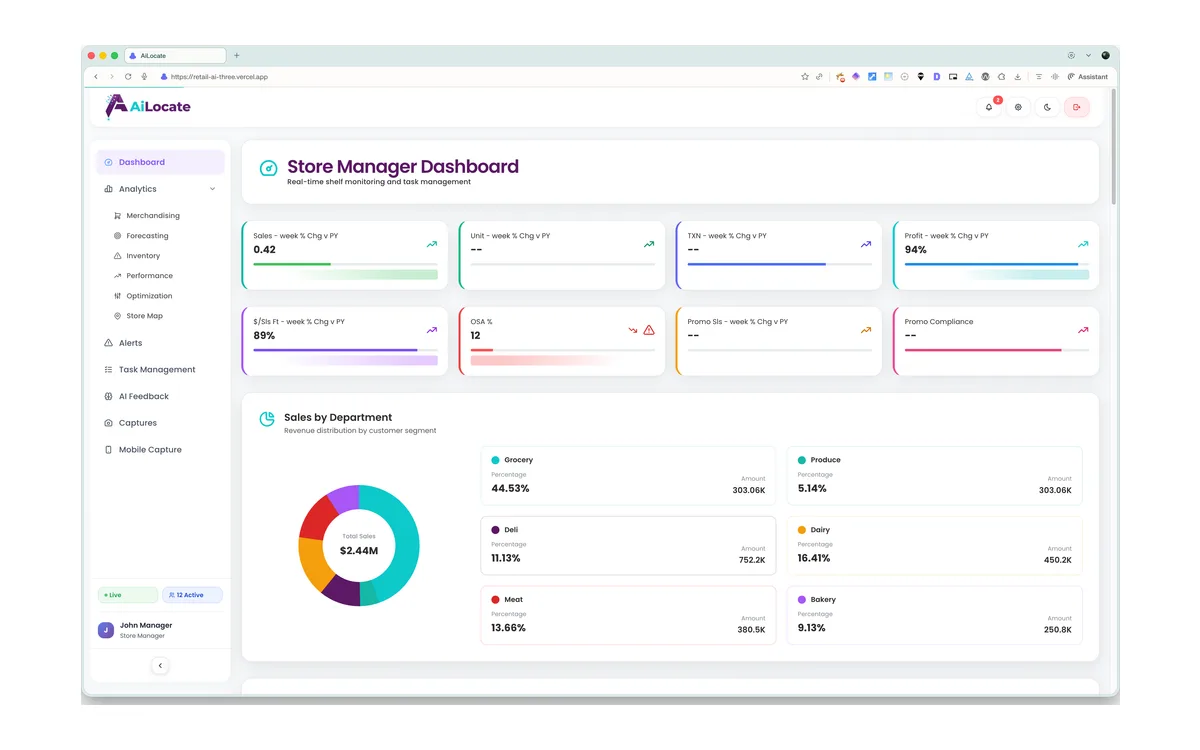Screen dimensions: 1200x750
Task: Click the 94% value on Profit card
Action: pos(916,250)
